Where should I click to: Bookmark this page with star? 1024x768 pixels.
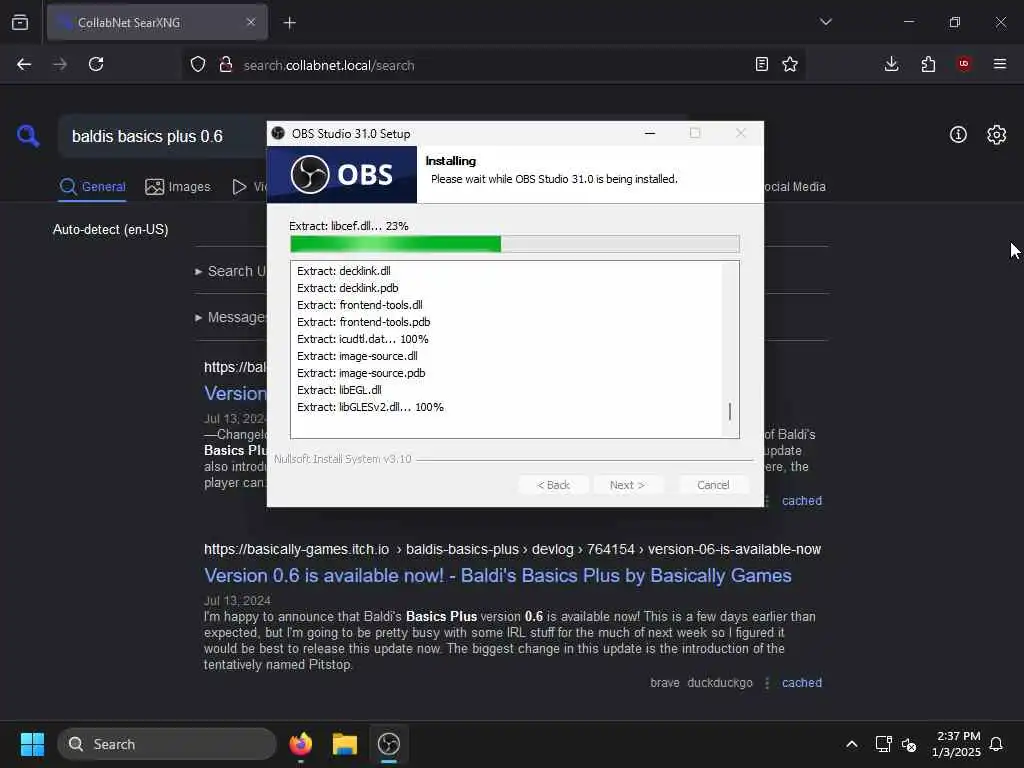click(790, 64)
